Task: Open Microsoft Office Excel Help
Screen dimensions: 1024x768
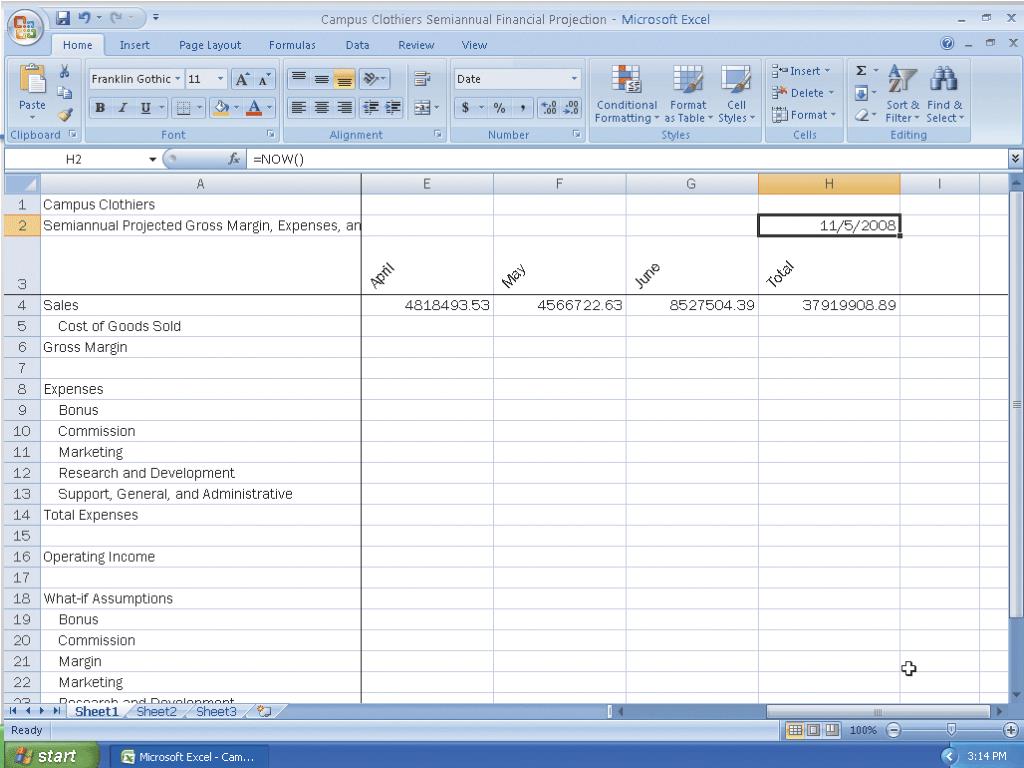Action: click(x=947, y=44)
